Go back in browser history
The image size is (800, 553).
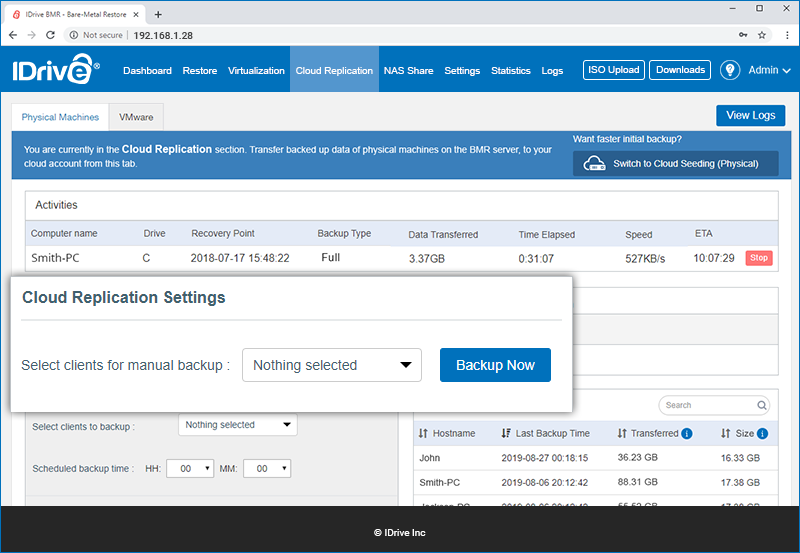click(13, 35)
